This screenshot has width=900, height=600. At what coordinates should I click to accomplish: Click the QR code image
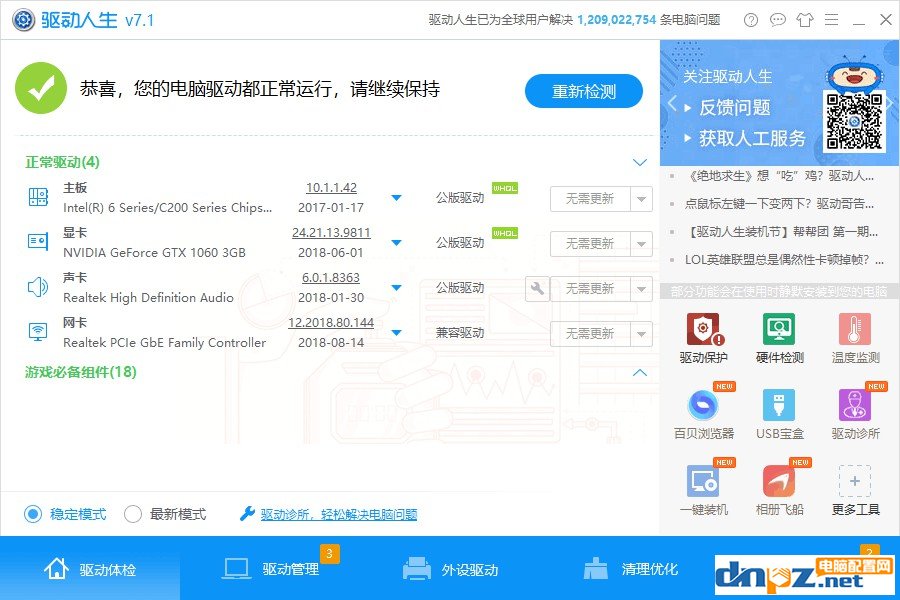854,121
